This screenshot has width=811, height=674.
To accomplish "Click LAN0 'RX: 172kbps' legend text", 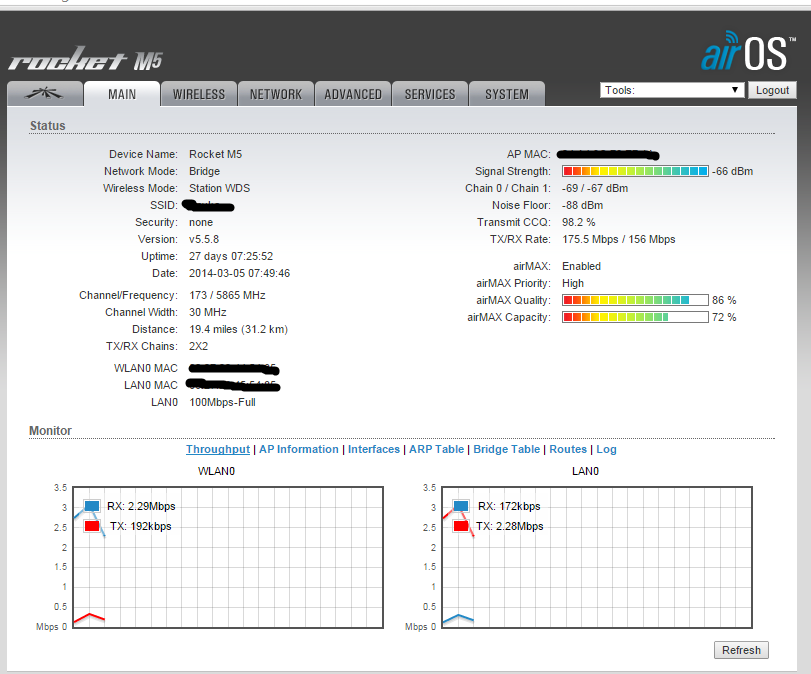I will [x=509, y=506].
